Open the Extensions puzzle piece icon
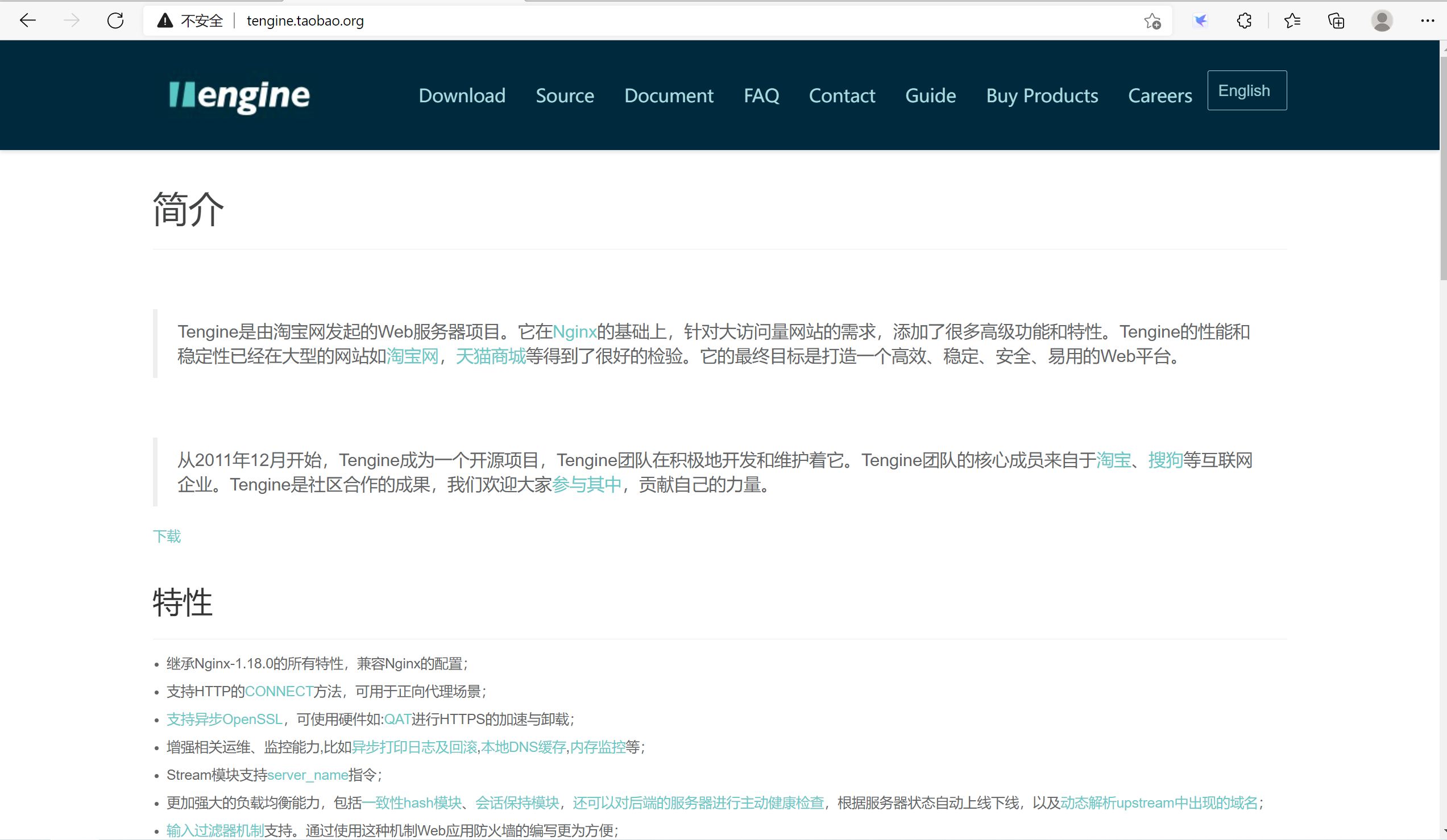The width and height of the screenshot is (1447, 840). pyautogui.click(x=1244, y=21)
